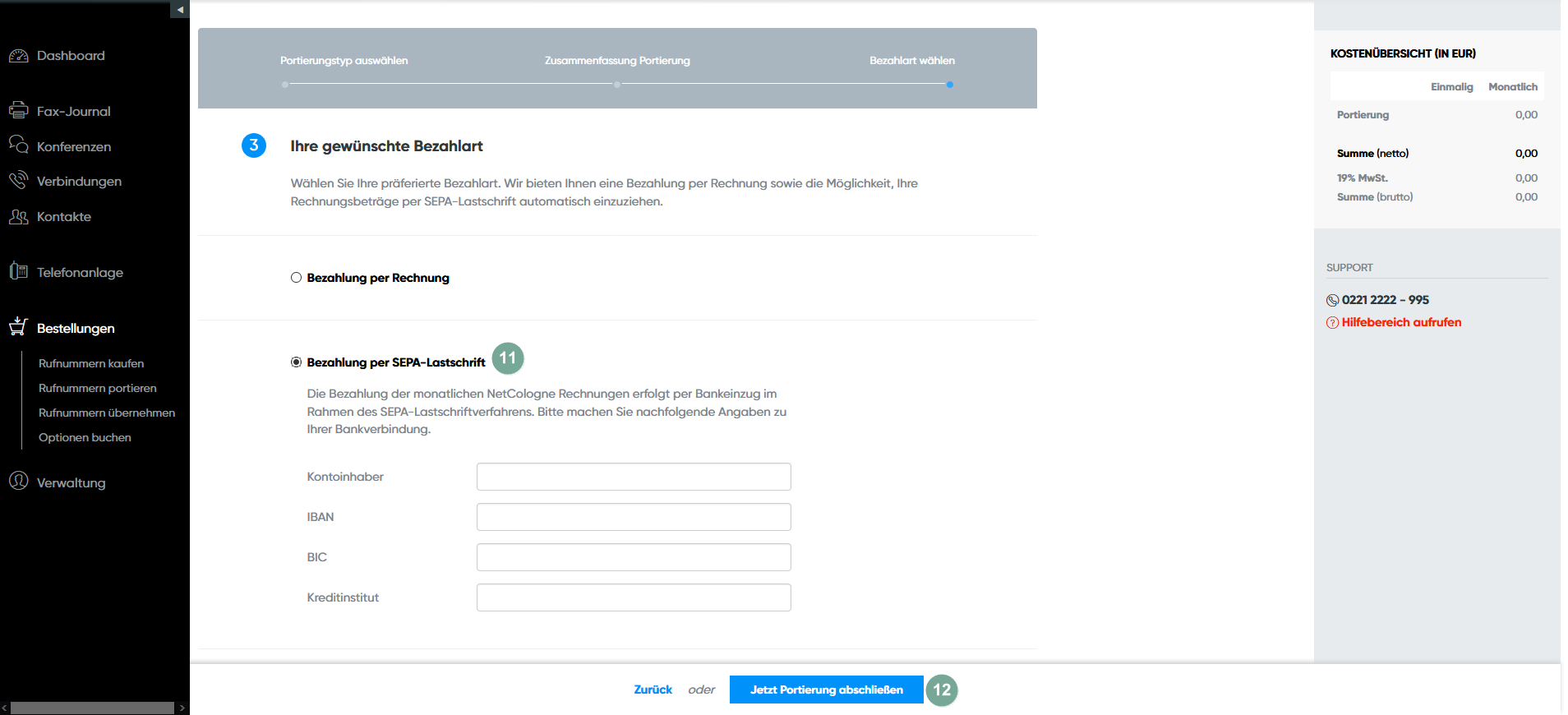Viewport: 1568px width, 715px height.
Task: Go to Rufnummern übernehmen
Action: pyautogui.click(x=107, y=413)
